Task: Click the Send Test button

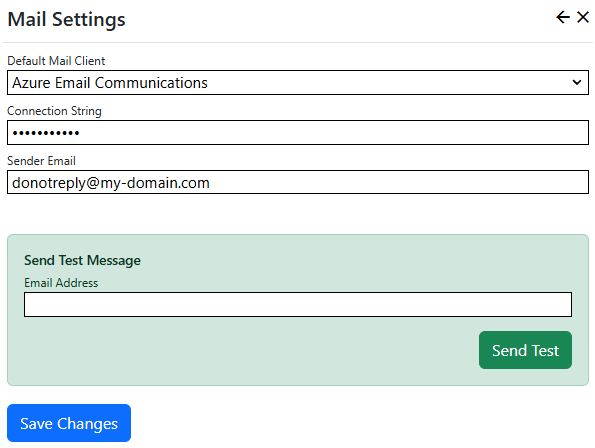Action: pos(525,350)
